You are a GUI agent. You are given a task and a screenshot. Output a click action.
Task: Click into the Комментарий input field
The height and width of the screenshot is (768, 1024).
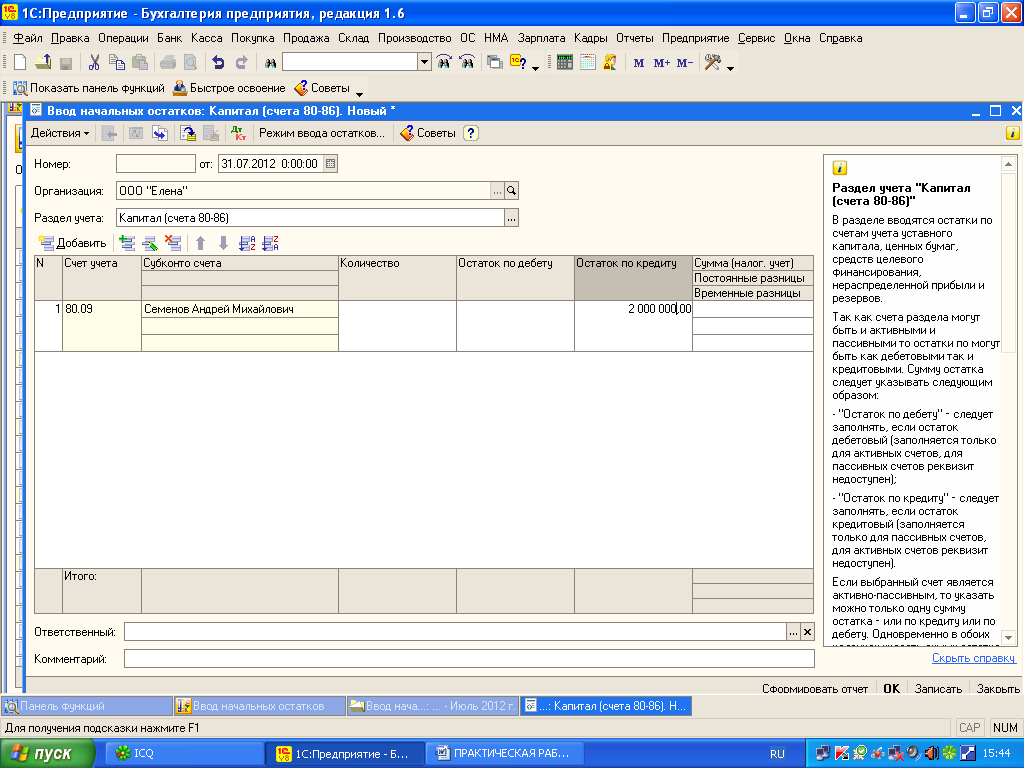[x=469, y=659]
